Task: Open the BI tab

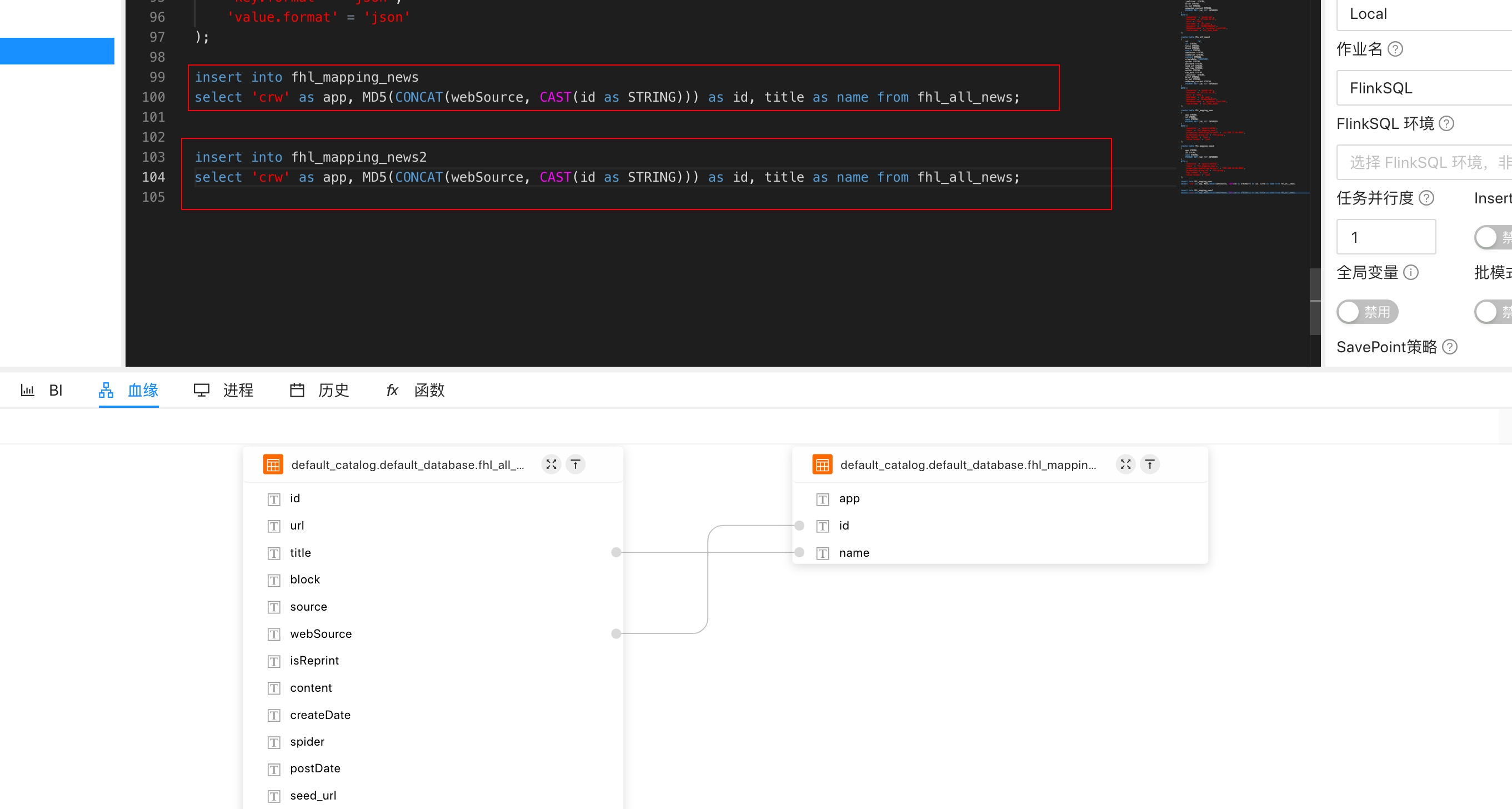Action: pos(41,390)
